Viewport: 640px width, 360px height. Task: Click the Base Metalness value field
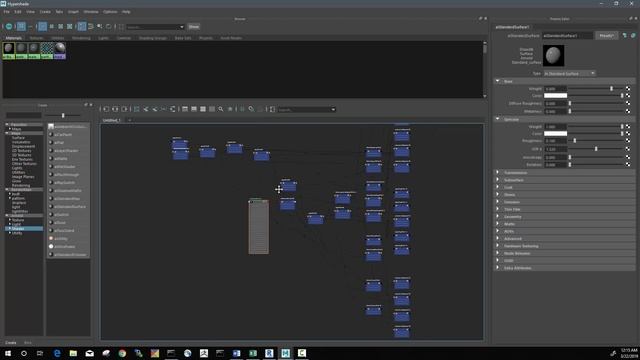tap(555, 111)
